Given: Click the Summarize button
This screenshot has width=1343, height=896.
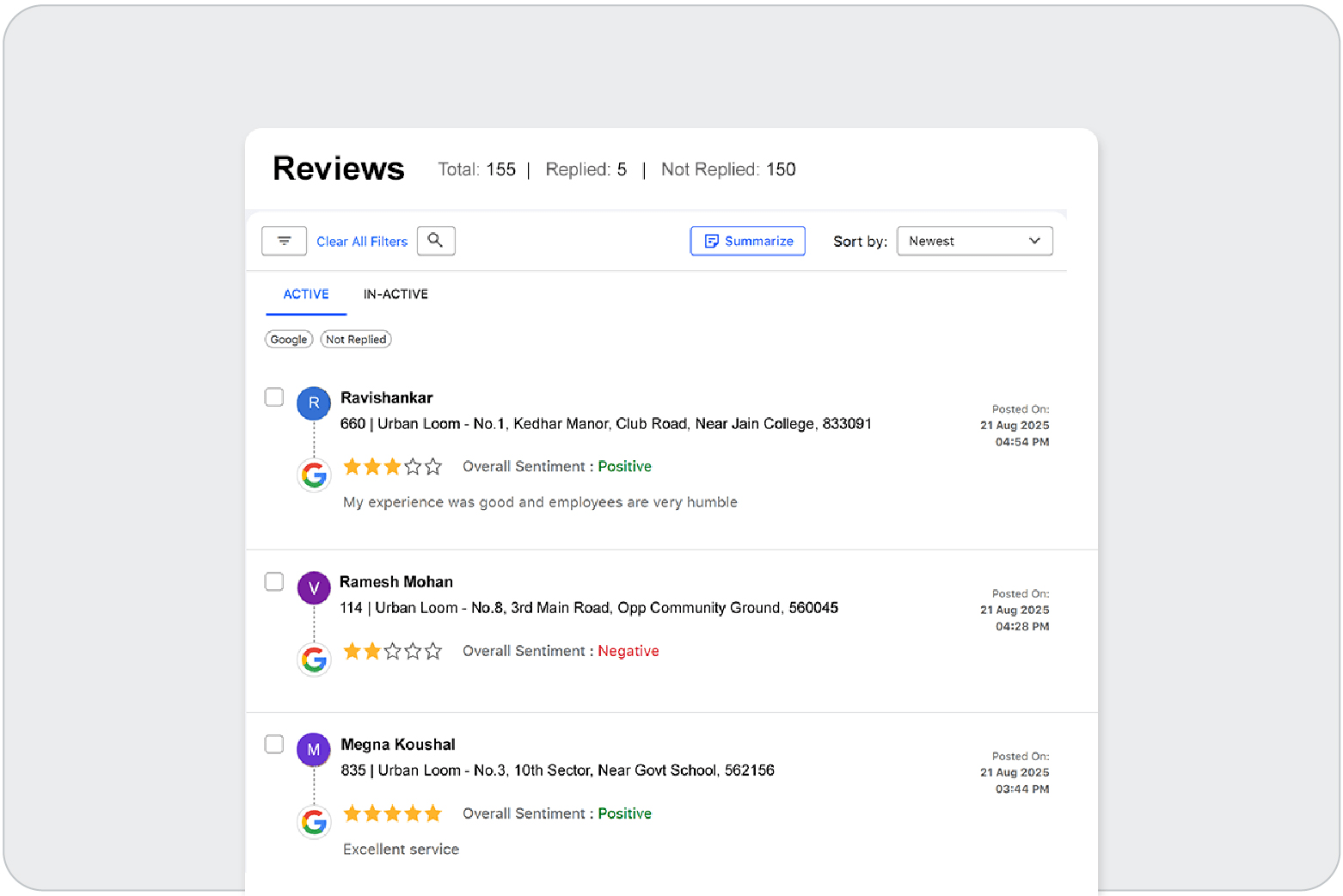Looking at the screenshot, I should [x=748, y=241].
